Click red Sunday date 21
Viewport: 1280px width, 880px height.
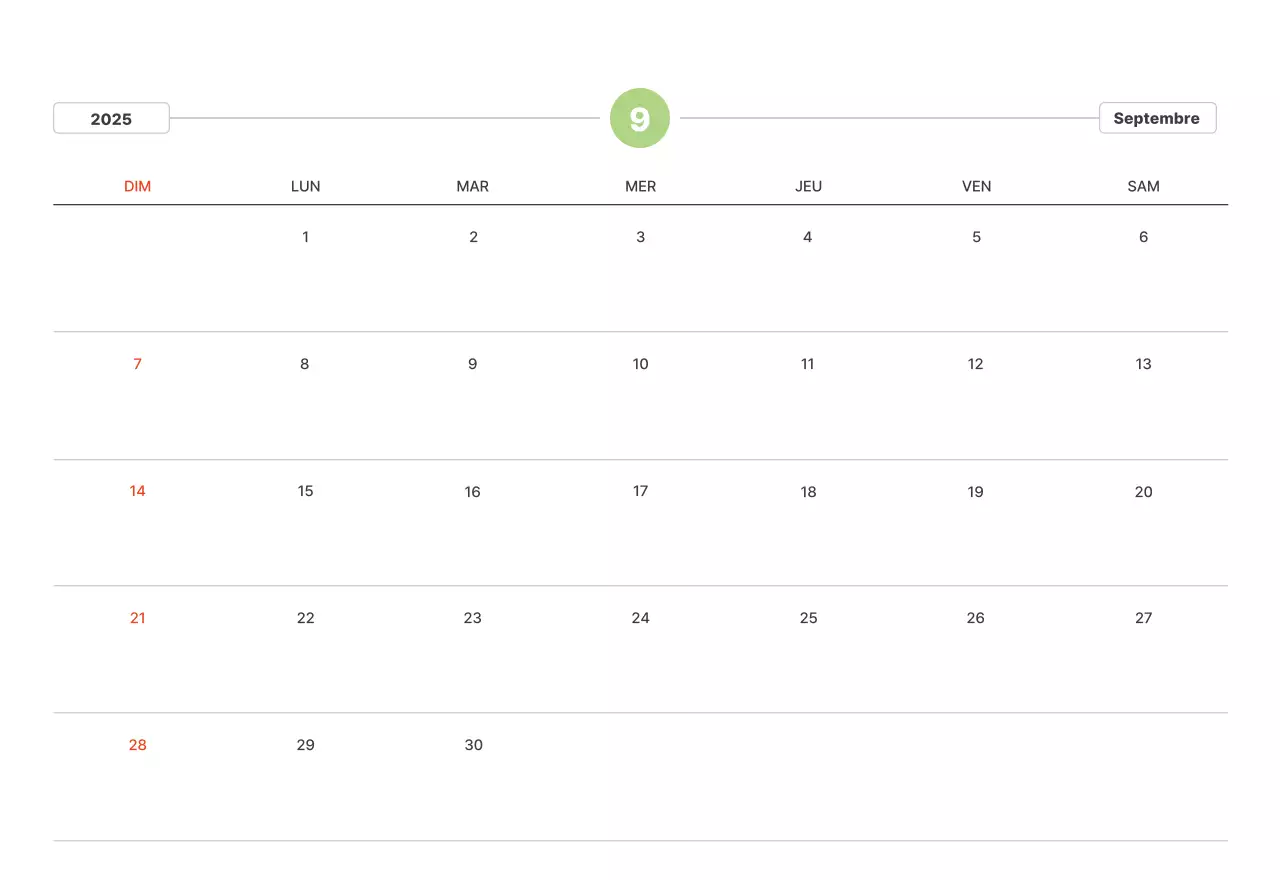(138, 618)
